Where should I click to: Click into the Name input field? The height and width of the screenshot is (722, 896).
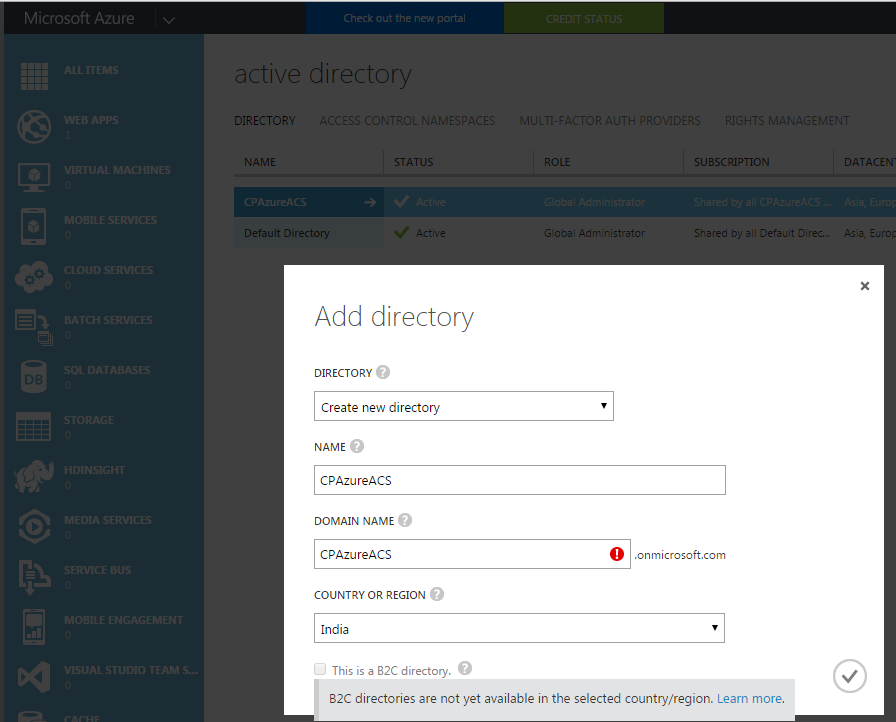tap(519, 480)
